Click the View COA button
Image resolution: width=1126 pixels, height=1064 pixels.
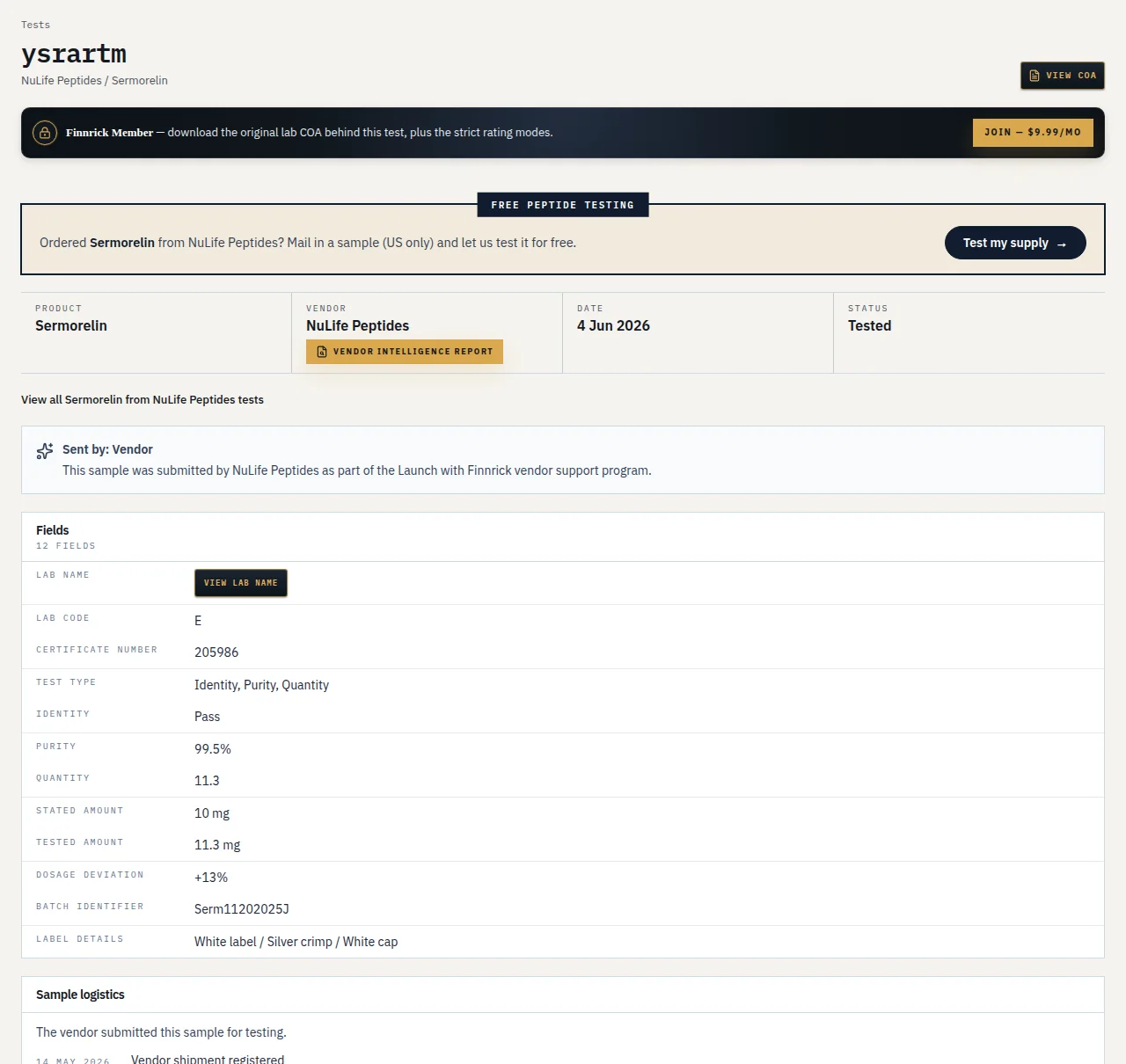tap(1062, 76)
